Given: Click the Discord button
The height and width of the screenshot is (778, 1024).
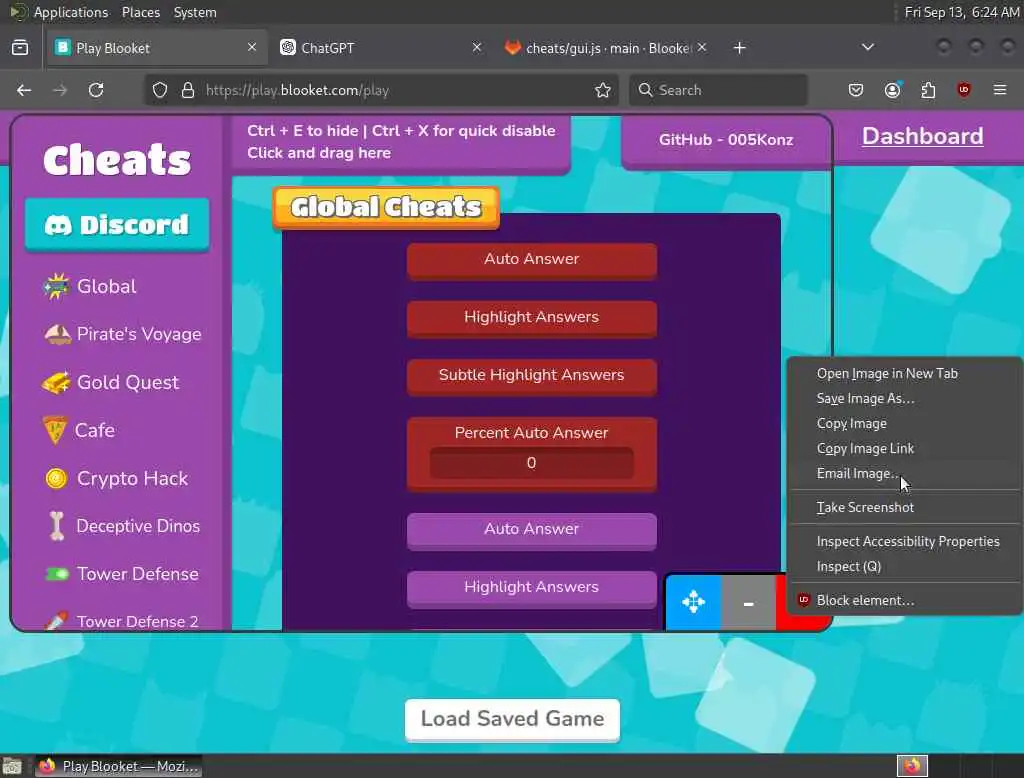Looking at the screenshot, I should tap(117, 225).
